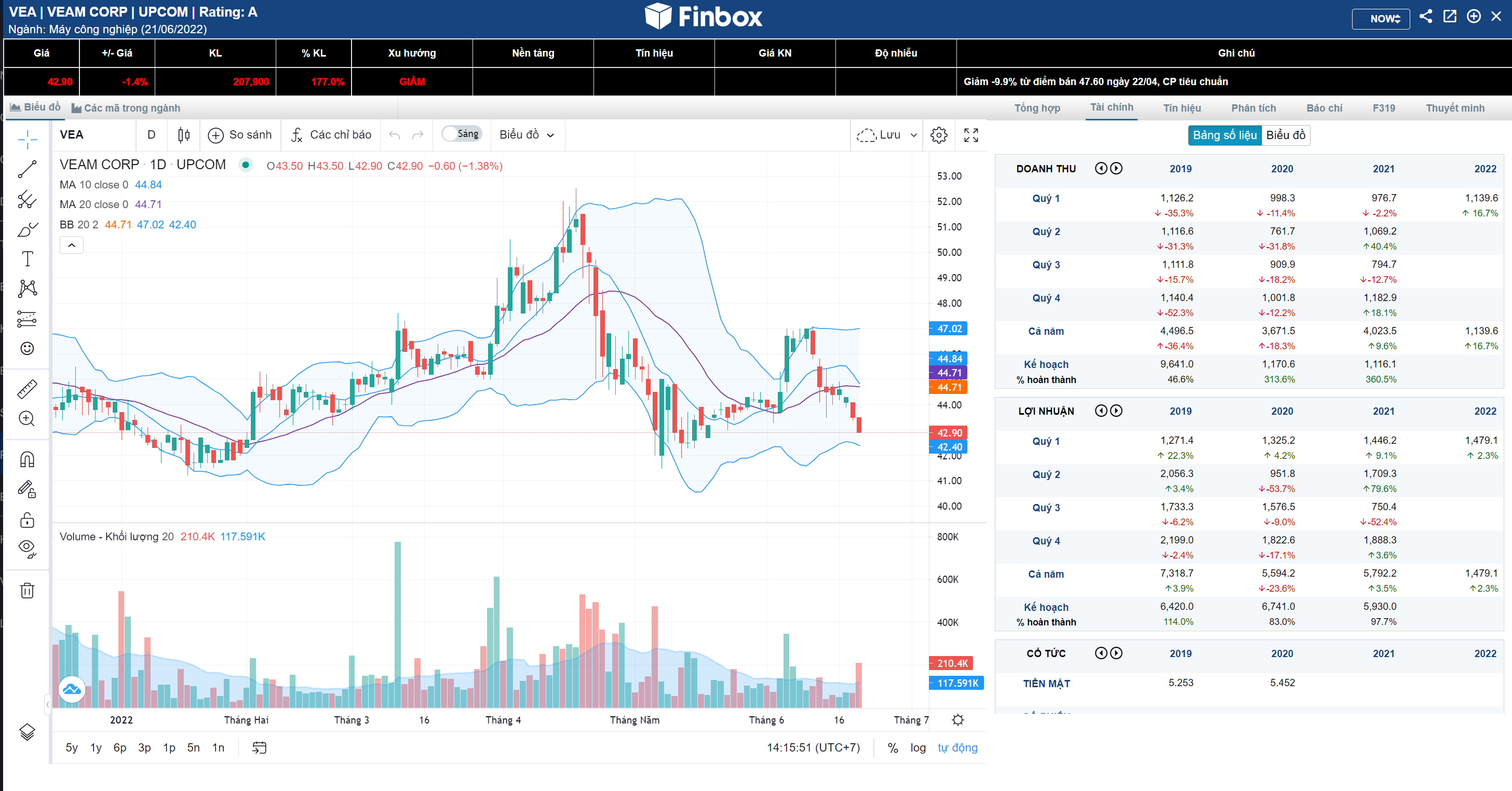Toggle the Sáng light theme switch

click(x=462, y=134)
